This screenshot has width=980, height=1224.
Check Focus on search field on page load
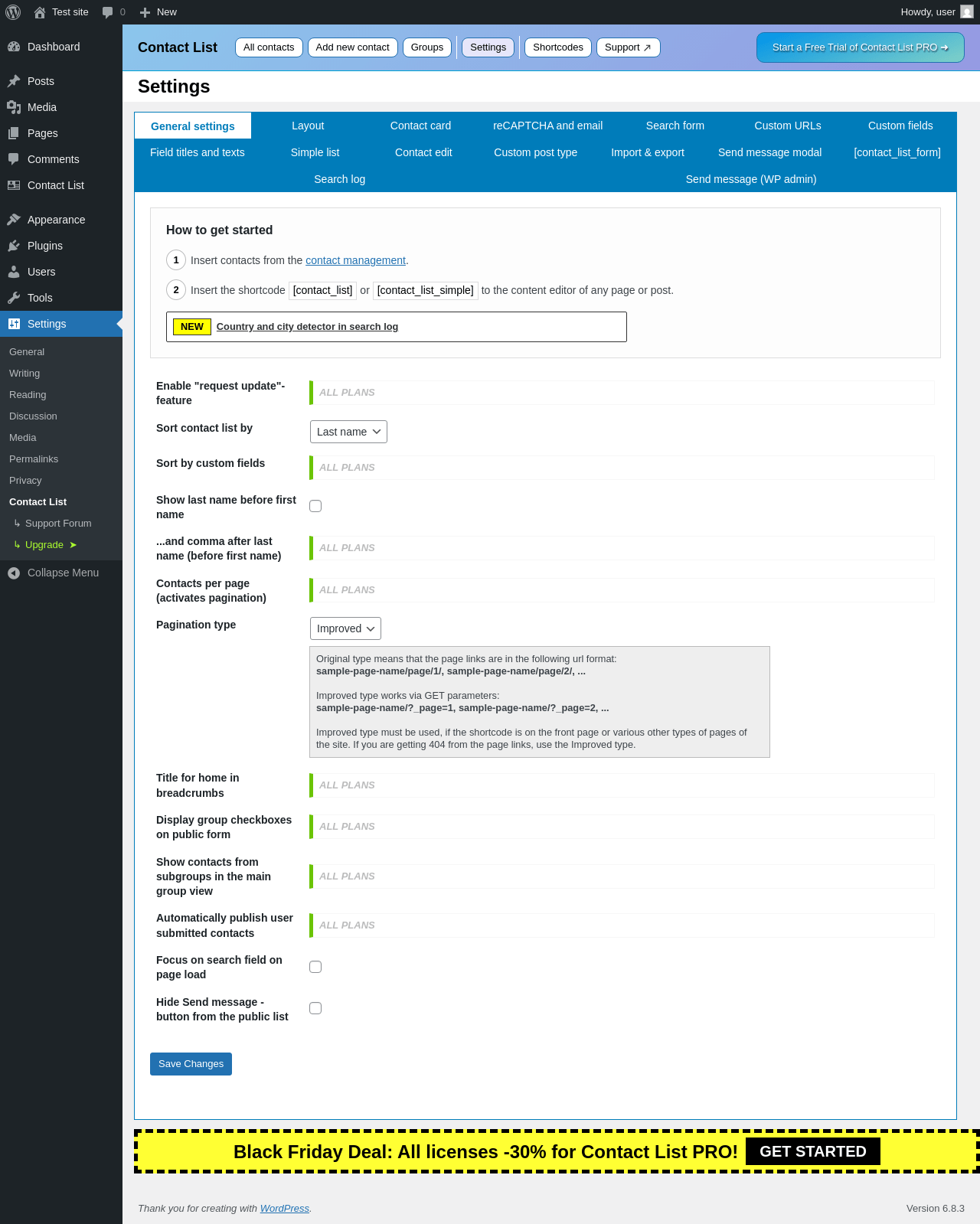click(315, 967)
